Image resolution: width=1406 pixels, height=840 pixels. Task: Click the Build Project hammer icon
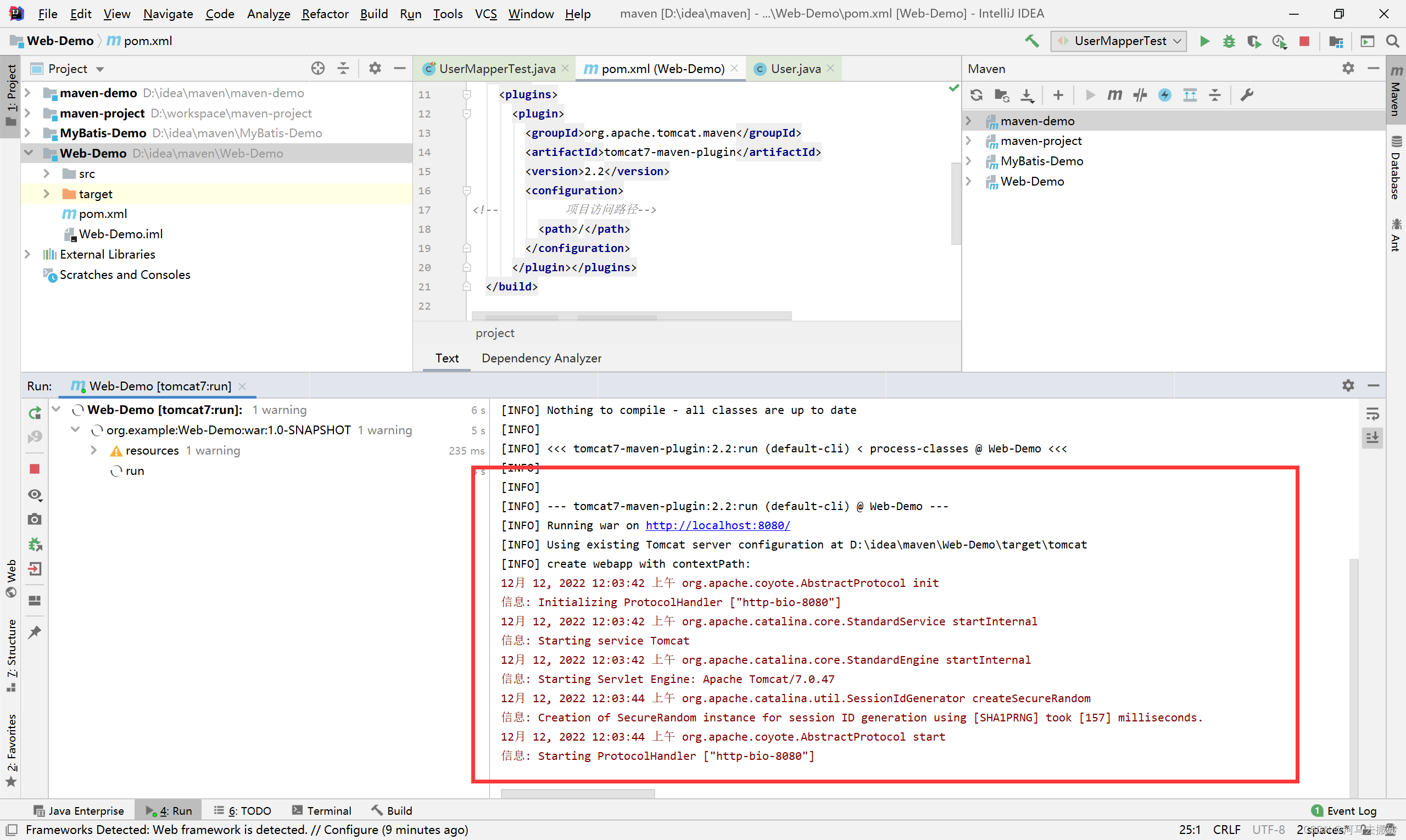pos(1032,41)
